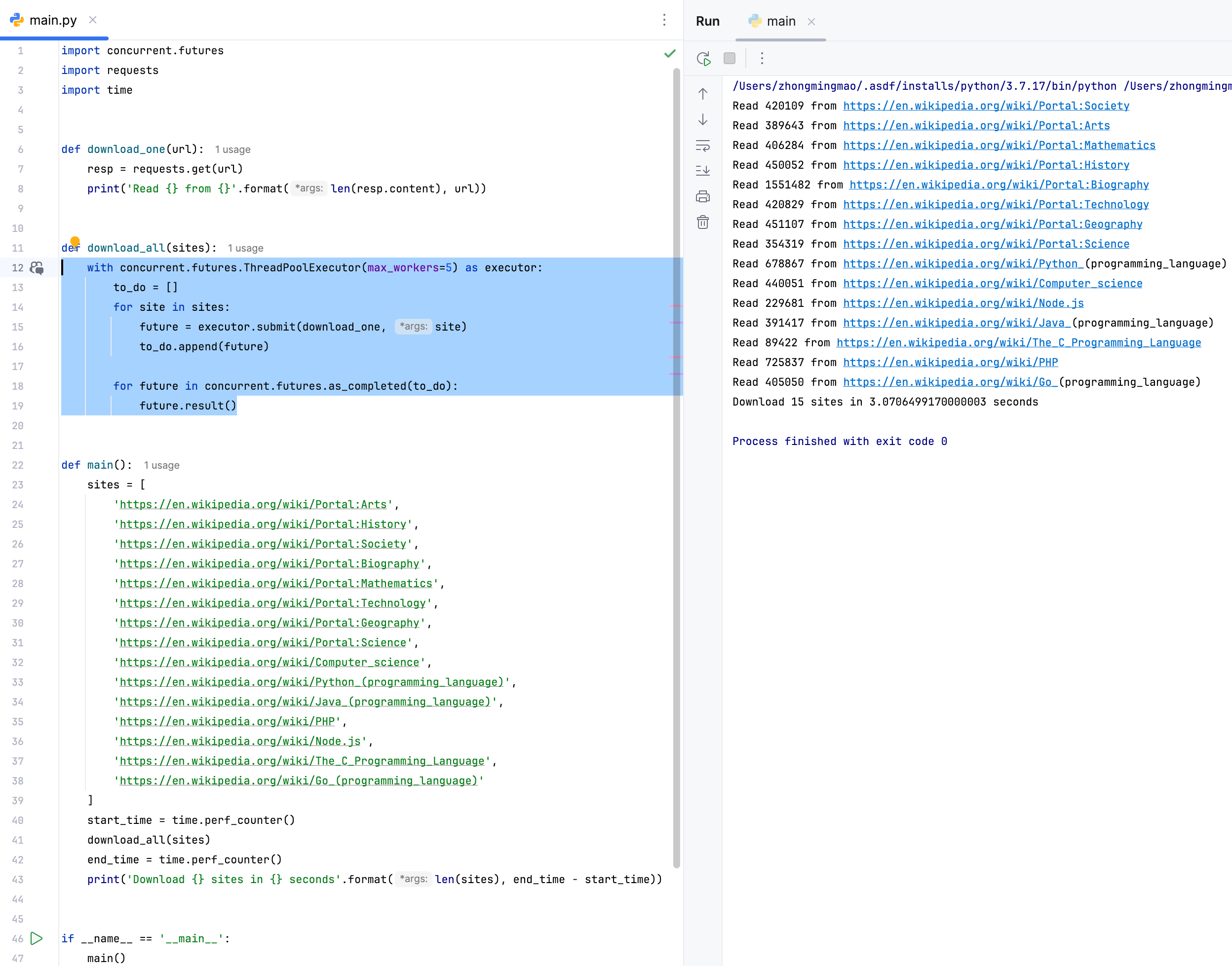Switch to the main run configuration tab

tap(780, 22)
